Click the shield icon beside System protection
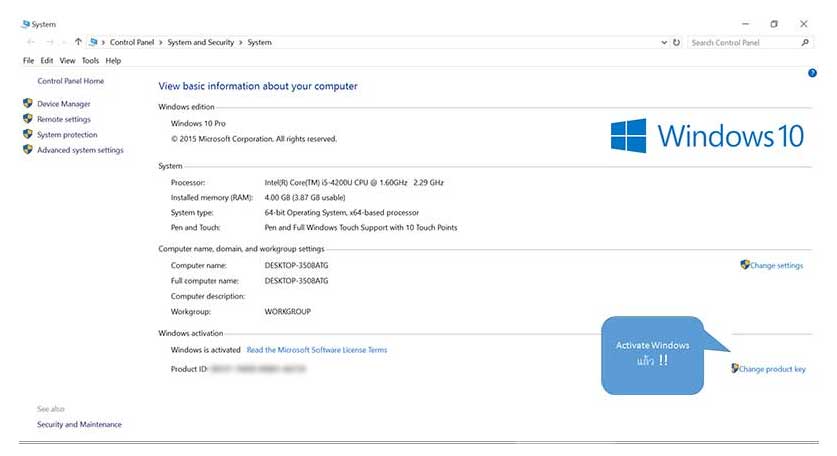Viewport: 837px width, 456px height. tap(28, 134)
